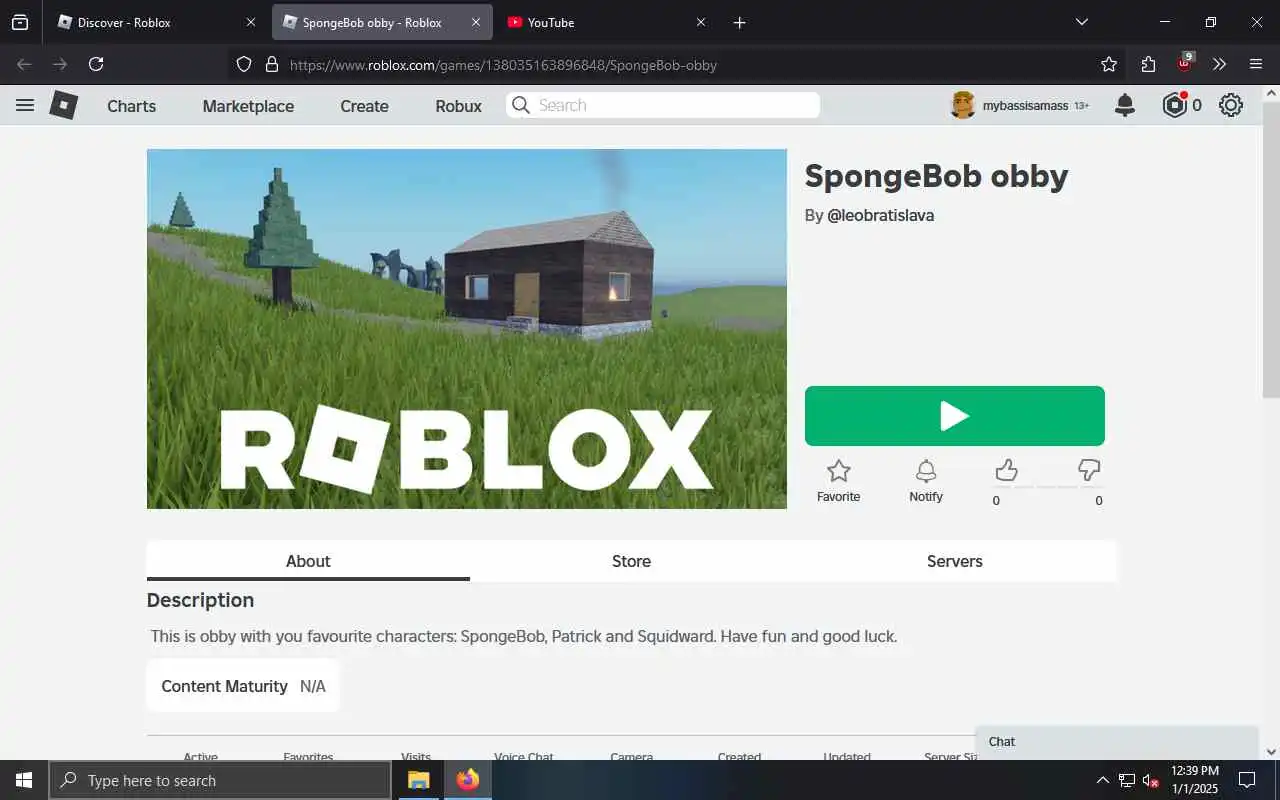Open the notifications bell icon in Roblox header

click(1125, 105)
